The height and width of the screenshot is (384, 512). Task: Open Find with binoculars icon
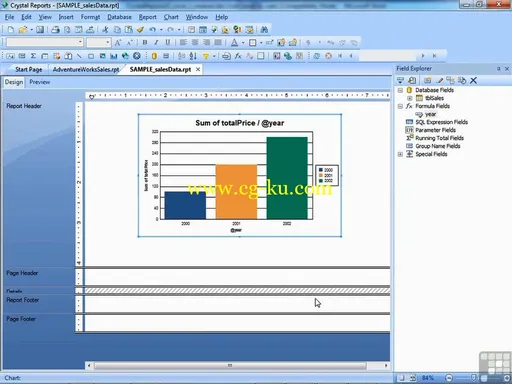264,30
